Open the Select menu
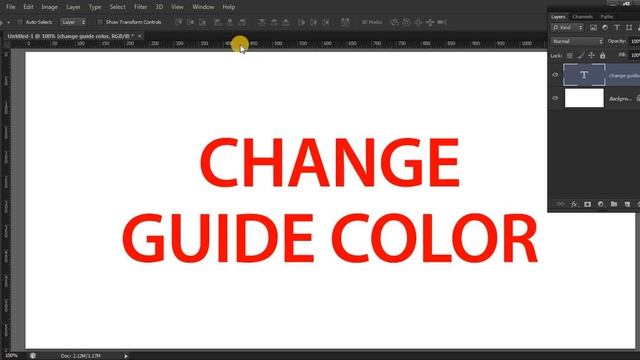 click(x=118, y=7)
